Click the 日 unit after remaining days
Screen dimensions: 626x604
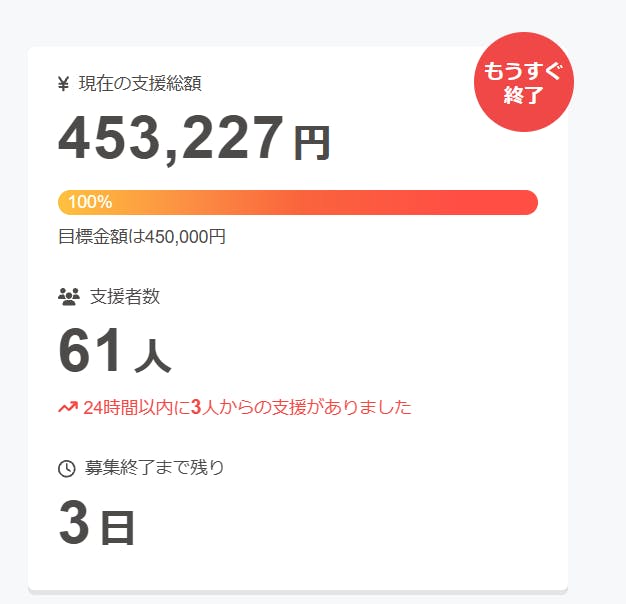click(x=117, y=528)
